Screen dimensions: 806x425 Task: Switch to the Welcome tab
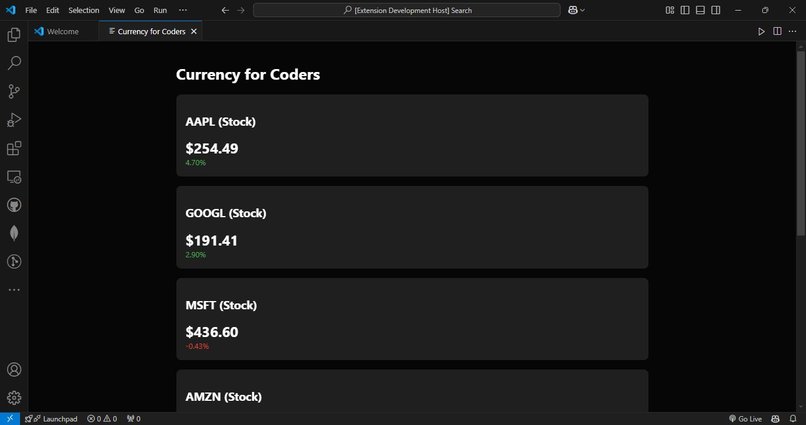tap(63, 31)
